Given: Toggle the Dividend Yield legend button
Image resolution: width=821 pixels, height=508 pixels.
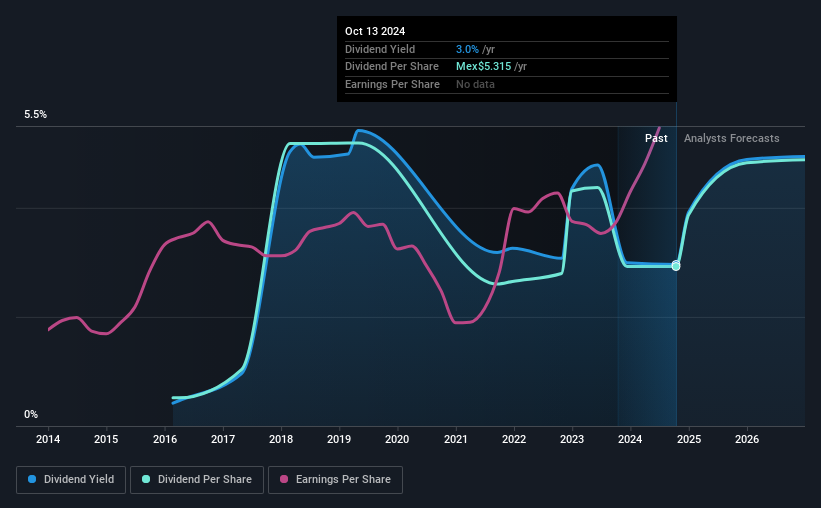Looking at the screenshot, I should [71, 480].
